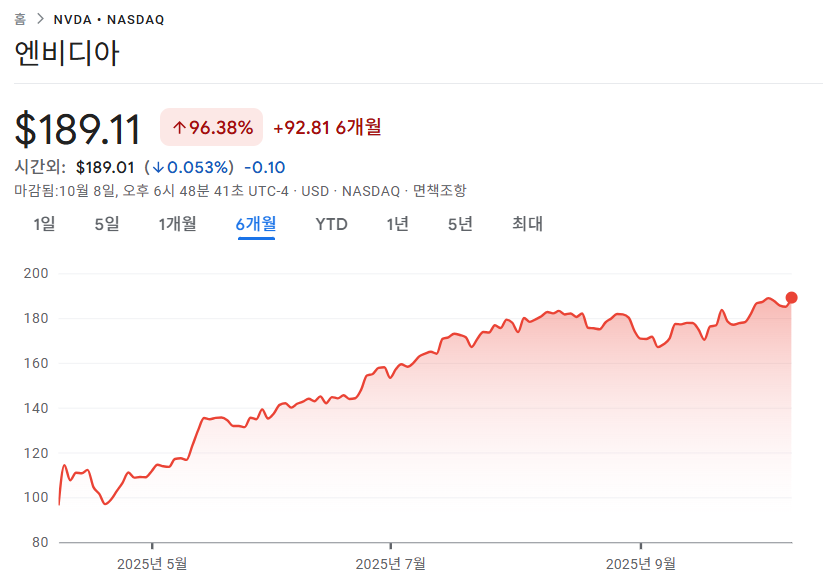The height and width of the screenshot is (586, 823).
Task: Click the 2025년 7월 axis label
Action: coord(390,564)
